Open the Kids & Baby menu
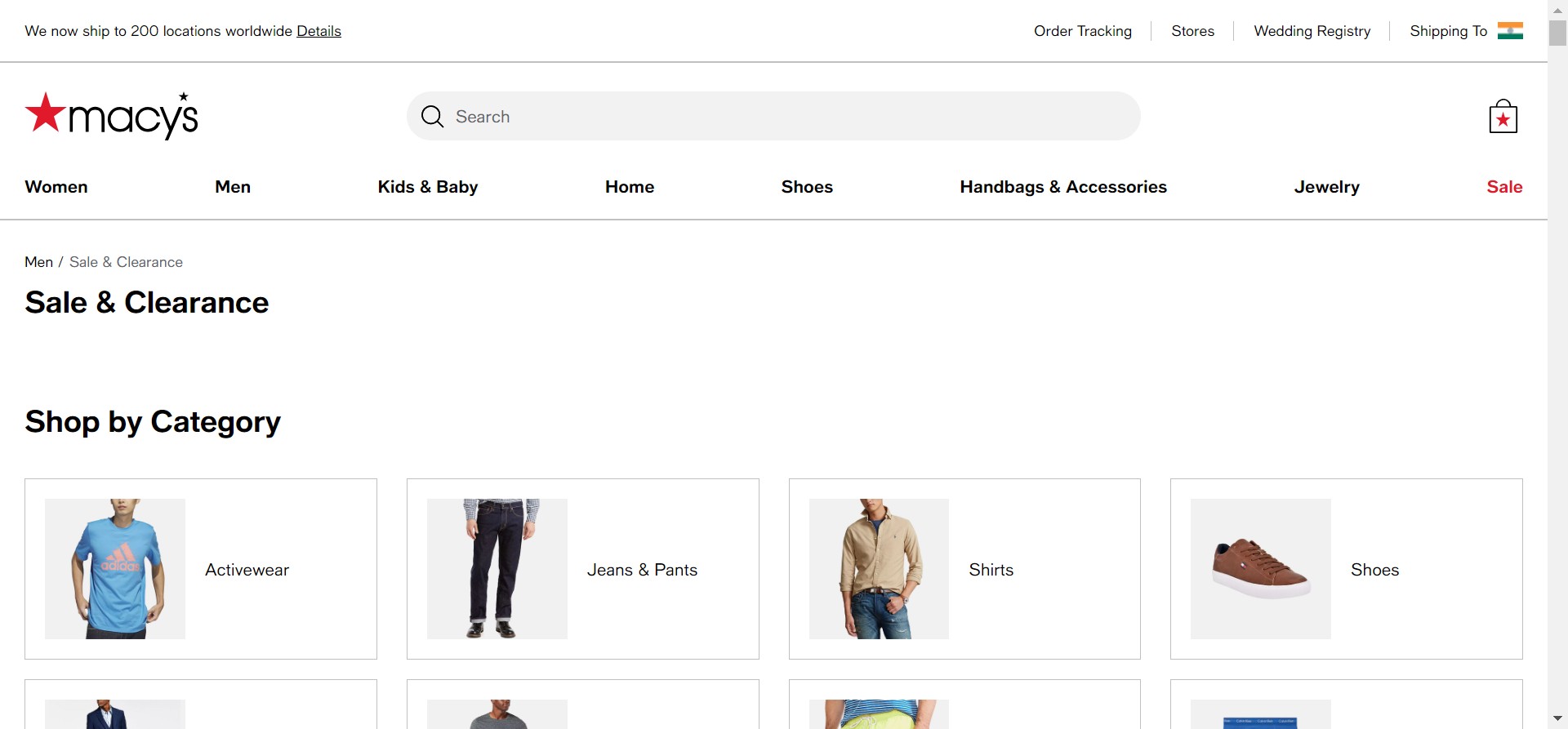 427,187
